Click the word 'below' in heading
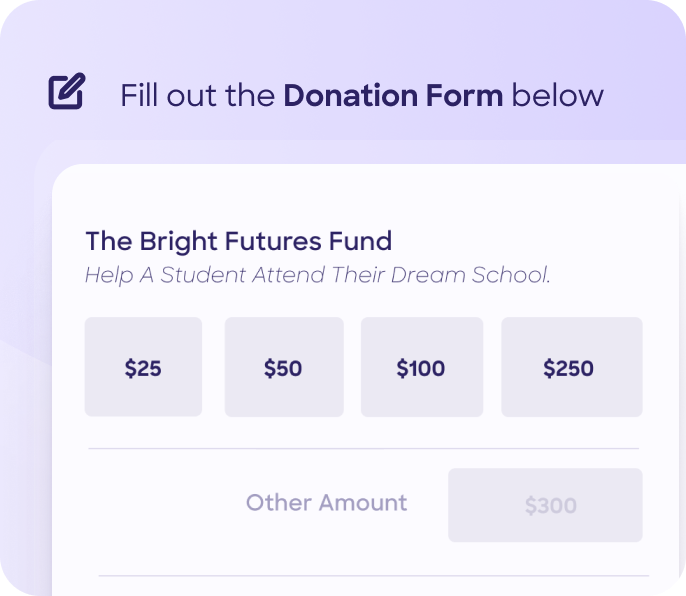The height and width of the screenshot is (596, 686). coord(558,96)
